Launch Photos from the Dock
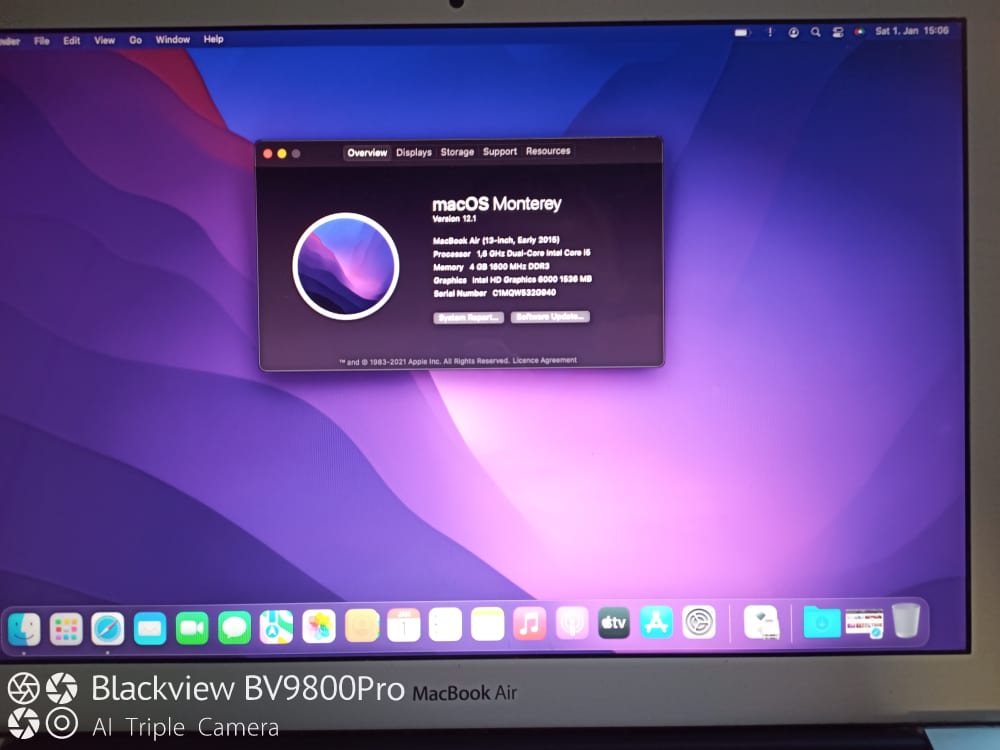The image size is (1000, 750). tap(319, 626)
